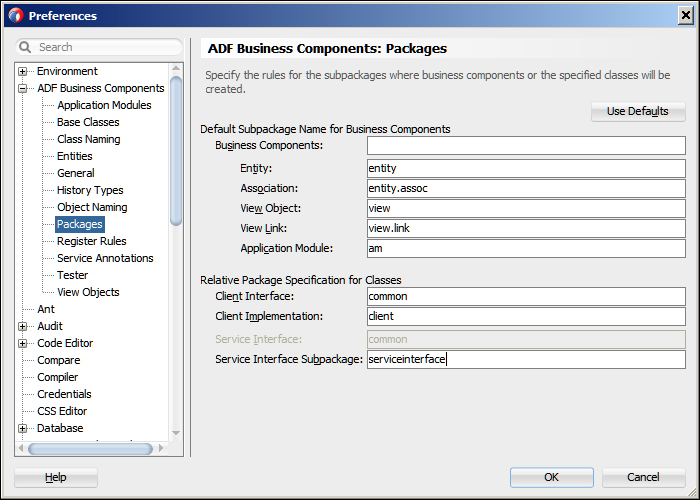
Task: Open Tester preferences
Action: (72, 275)
